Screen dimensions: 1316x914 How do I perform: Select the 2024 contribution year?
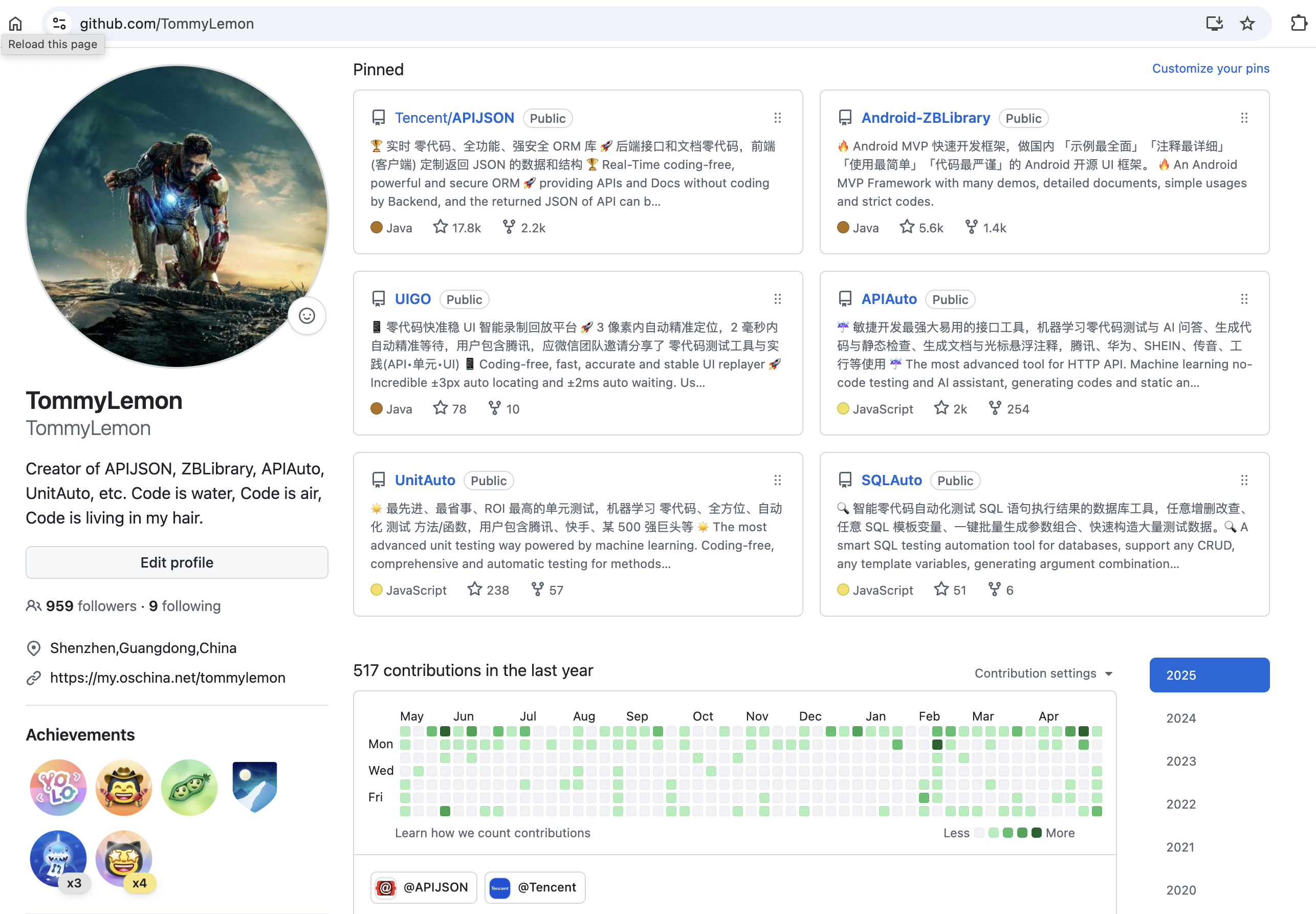[x=1181, y=718]
